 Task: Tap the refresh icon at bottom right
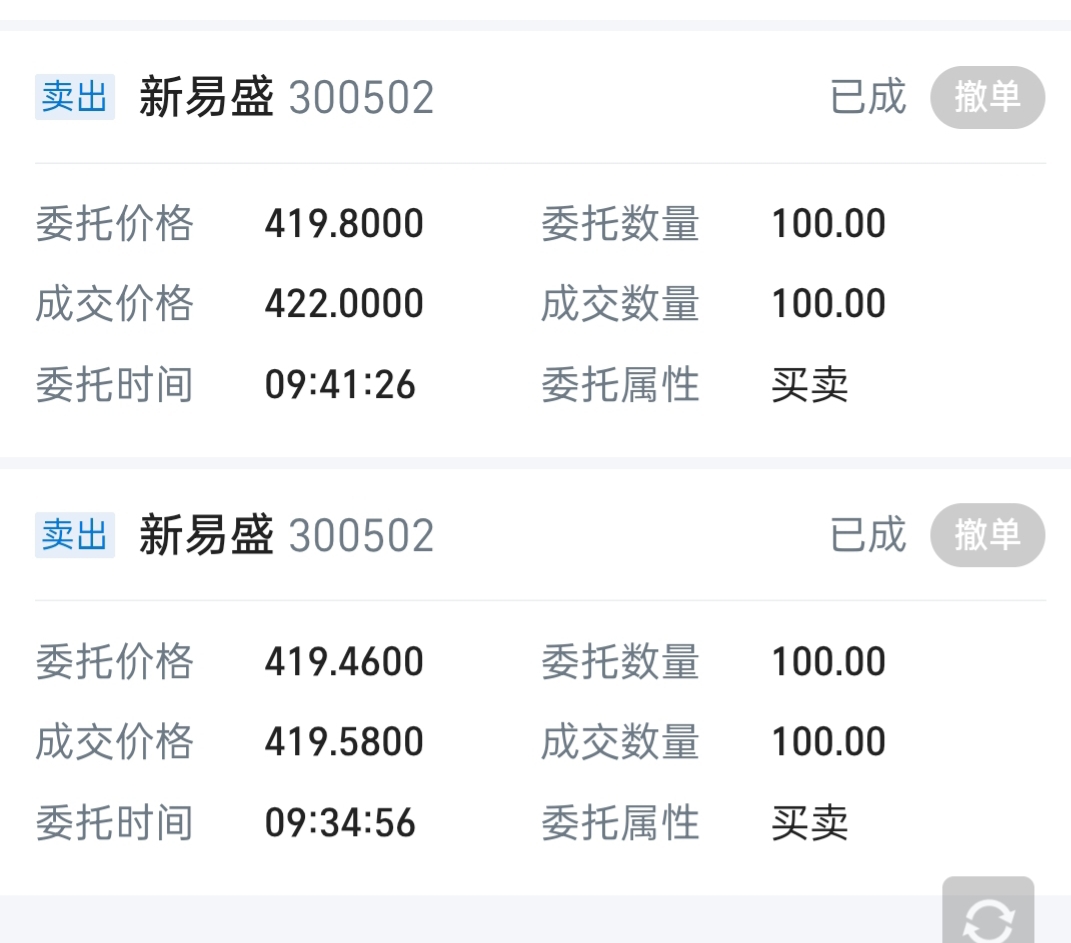pyautogui.click(x=988, y=911)
